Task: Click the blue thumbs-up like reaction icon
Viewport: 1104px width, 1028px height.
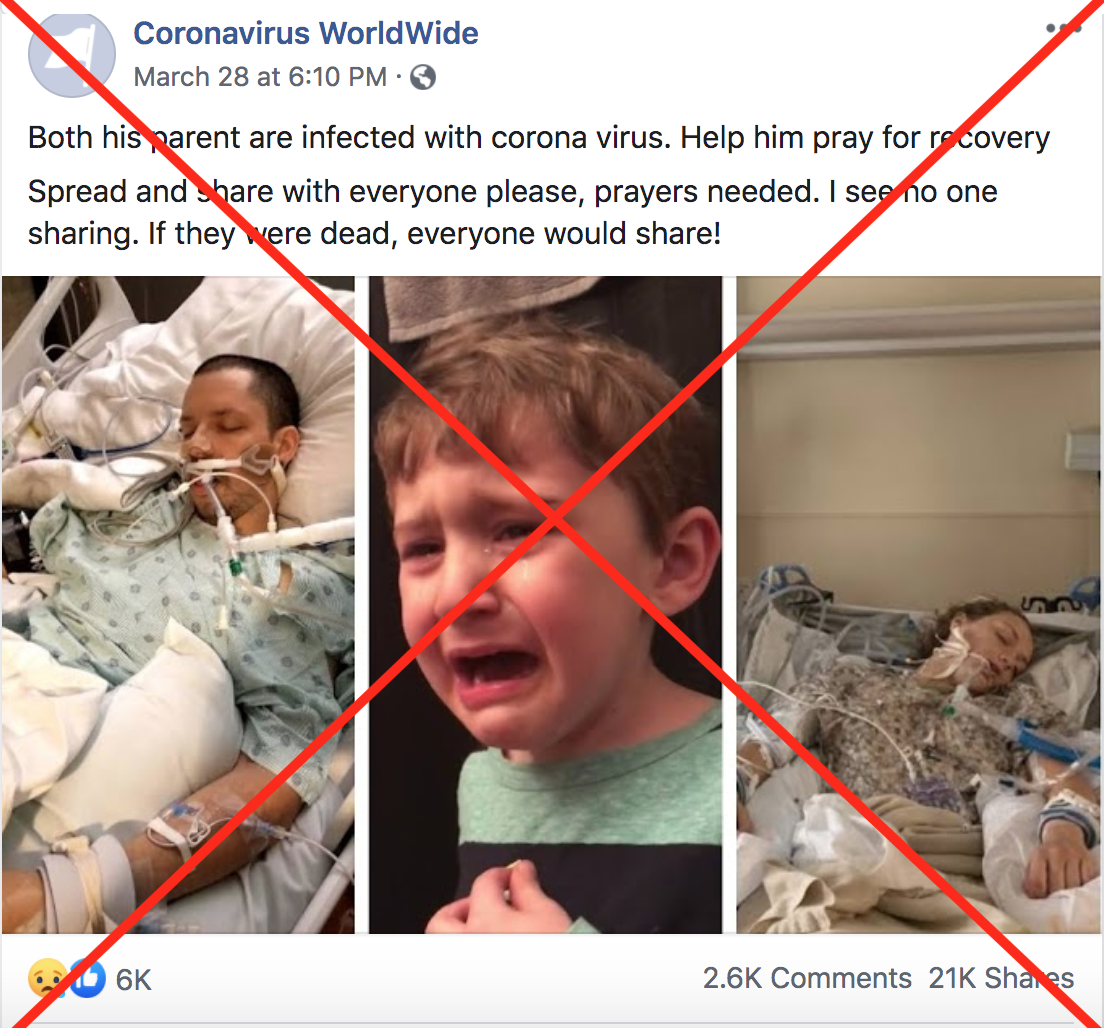Action: coord(87,978)
